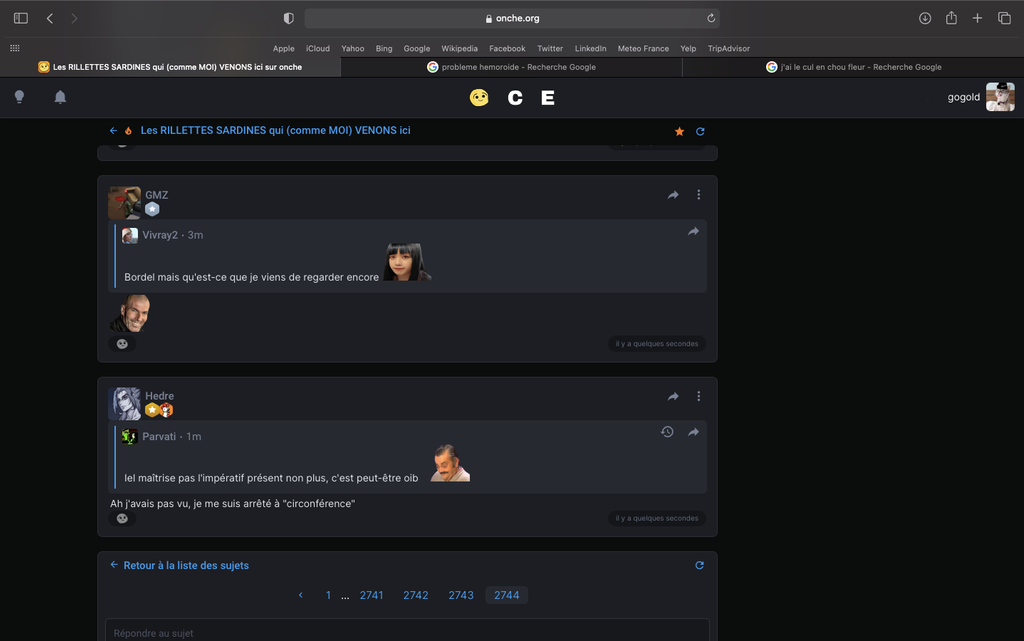1024x641 pixels.
Task: Switch to the probleme hemoroide Google tab
Action: tap(511, 67)
